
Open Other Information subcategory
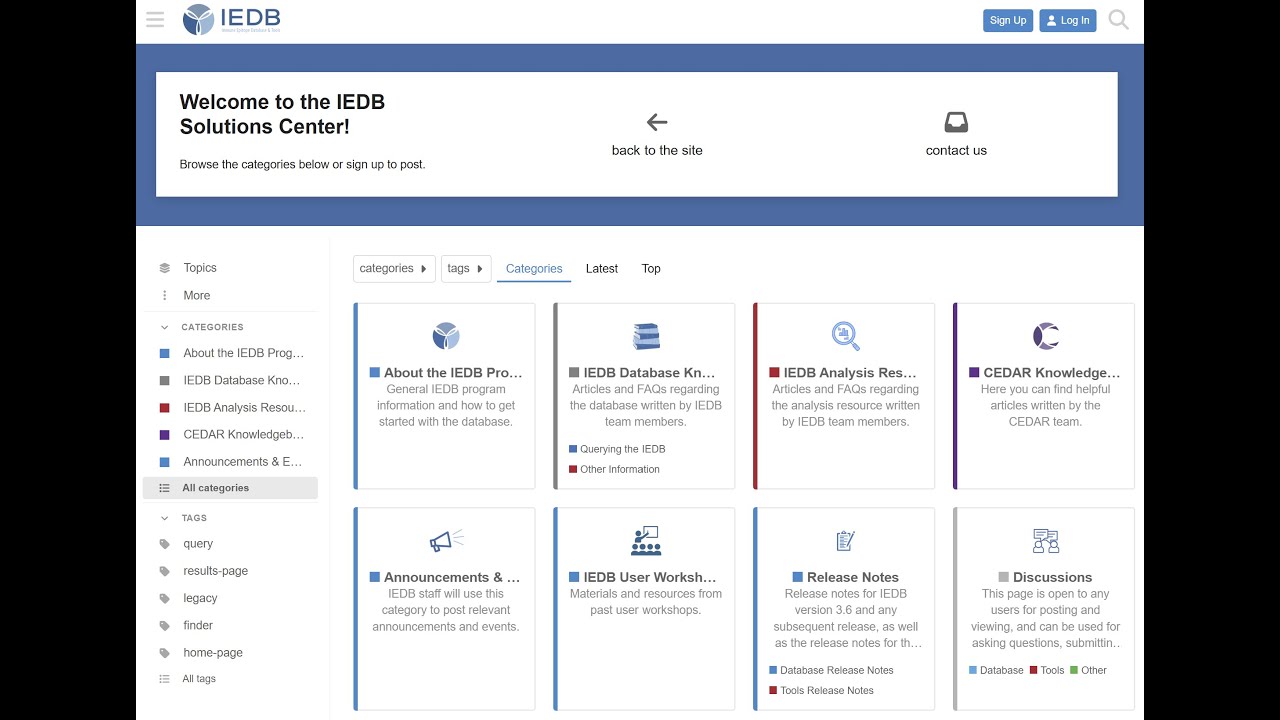(x=614, y=469)
